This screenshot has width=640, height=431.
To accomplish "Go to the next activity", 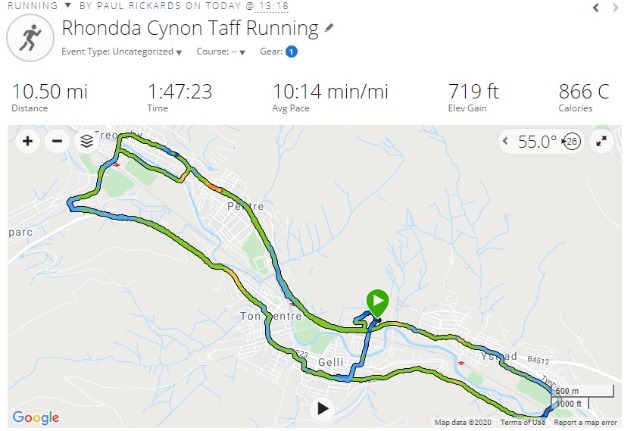I will coord(625,7).
